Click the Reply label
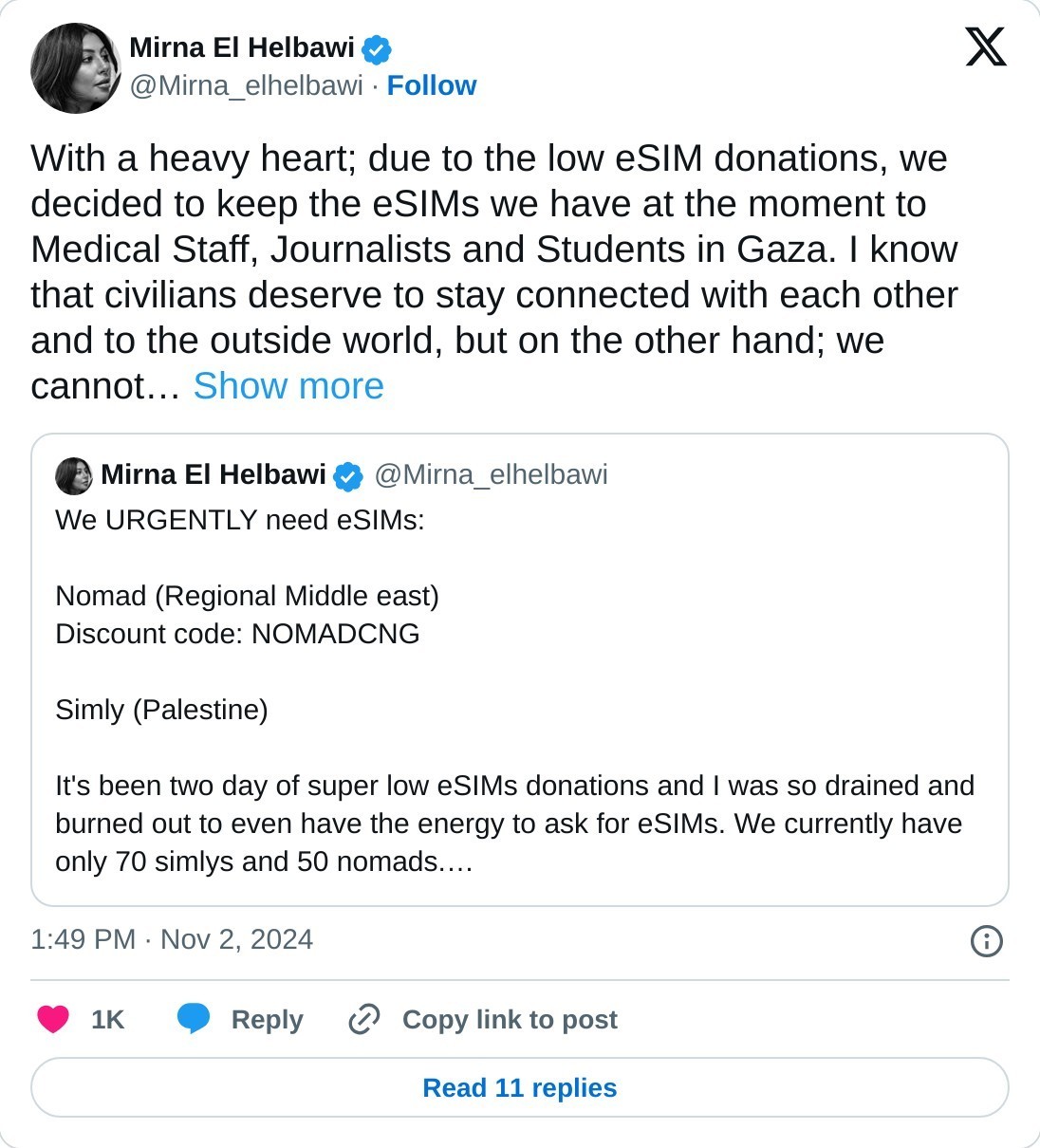This screenshot has height=1148, width=1040. point(268,1019)
